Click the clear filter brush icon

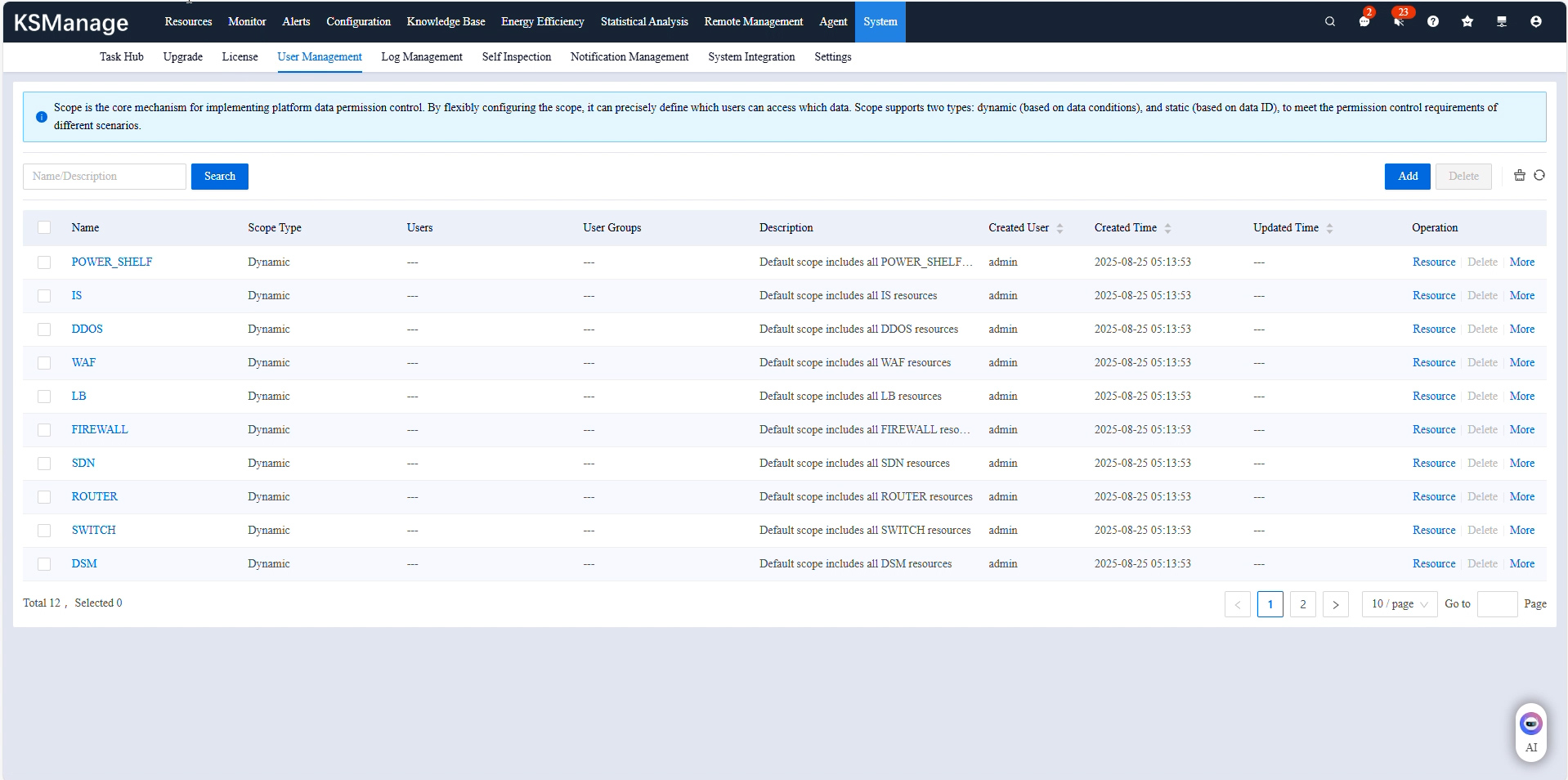tap(1519, 176)
